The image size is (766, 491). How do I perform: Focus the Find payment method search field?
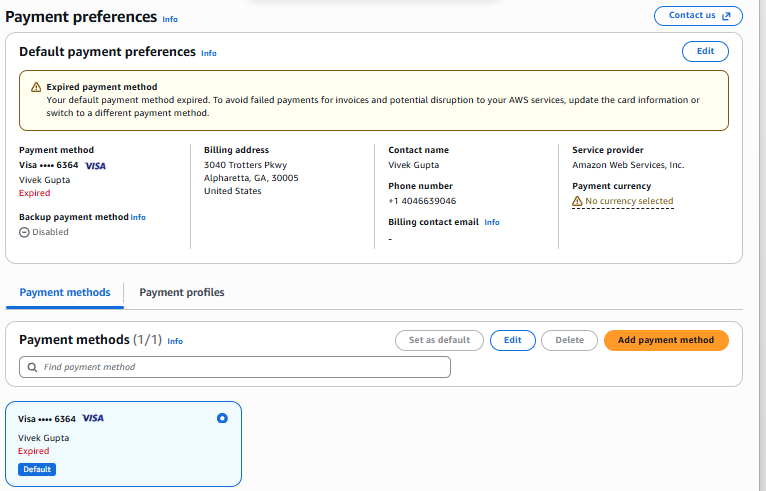tap(235, 367)
